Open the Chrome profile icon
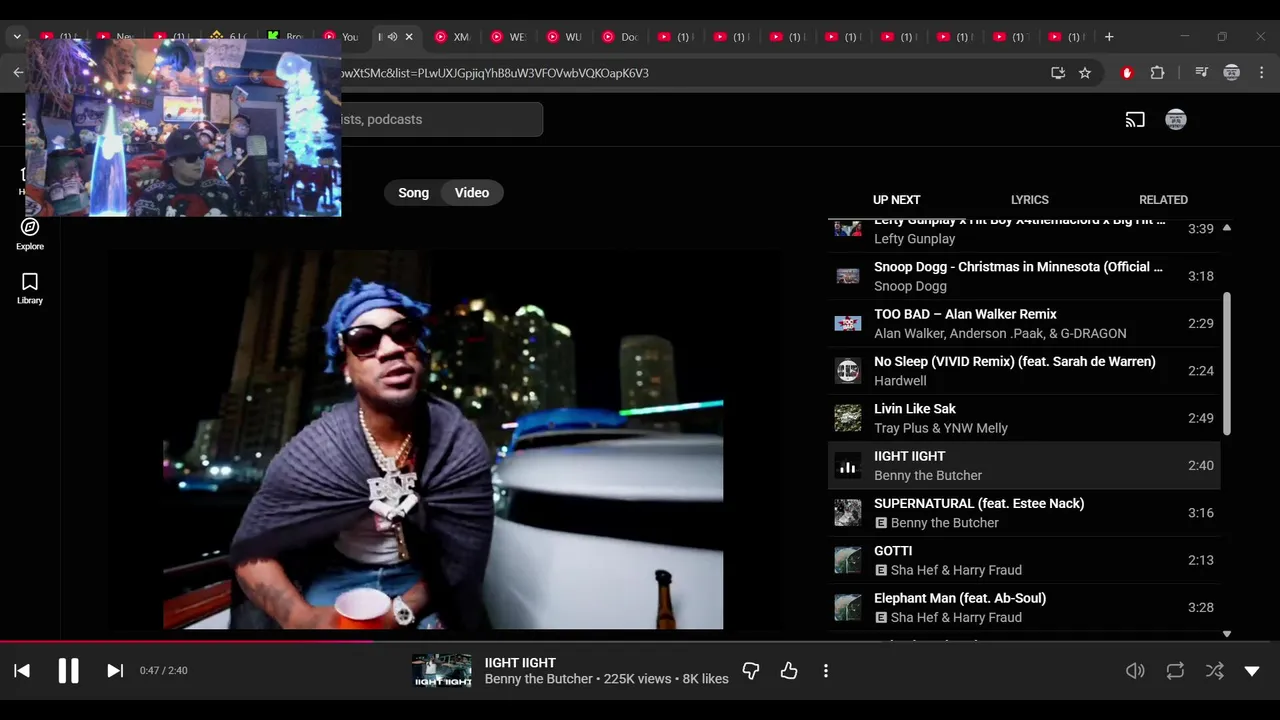This screenshot has width=1280, height=720. pos(1232,73)
